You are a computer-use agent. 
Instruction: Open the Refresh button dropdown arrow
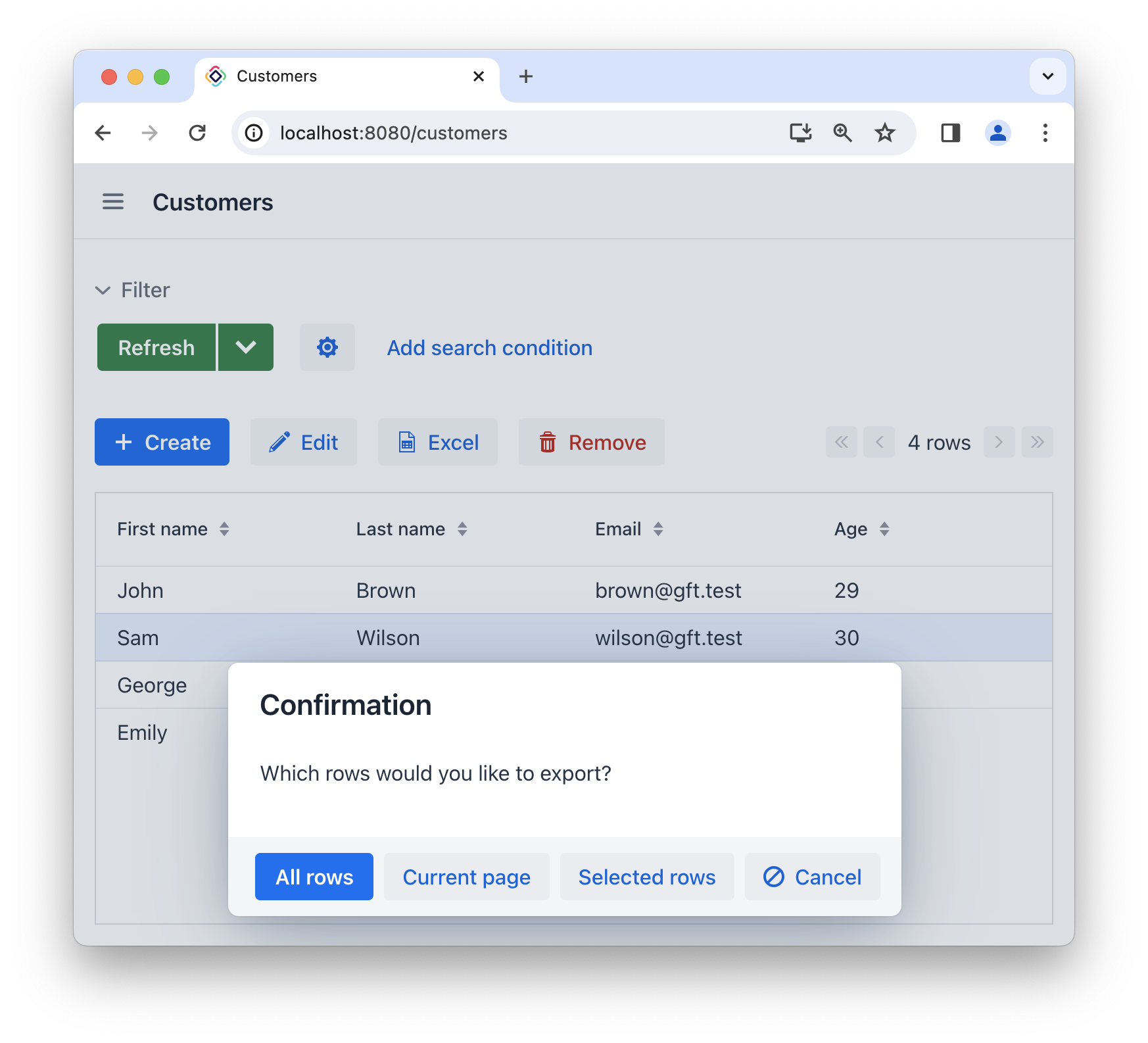246,347
